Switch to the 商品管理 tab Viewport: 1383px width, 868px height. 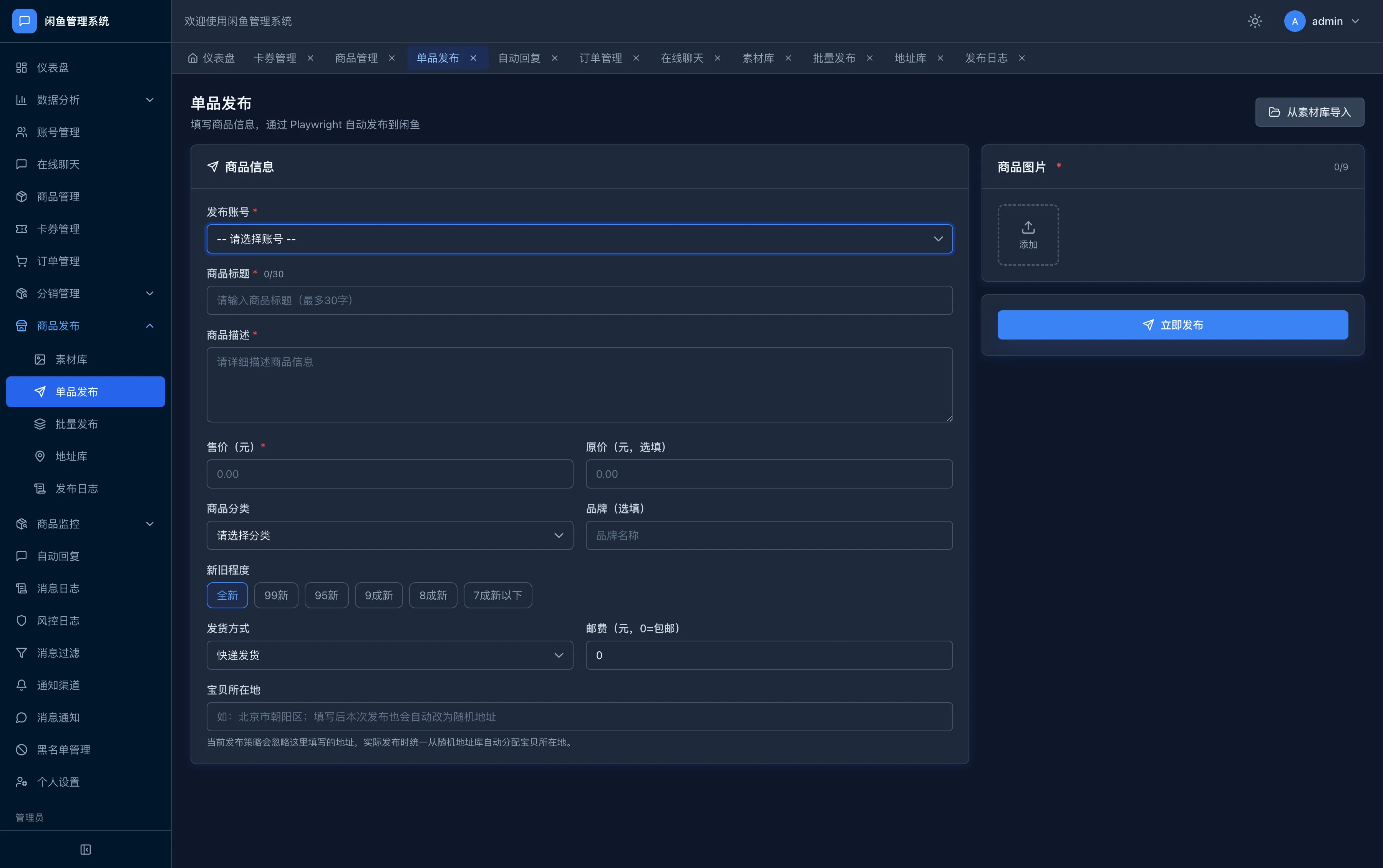point(356,58)
